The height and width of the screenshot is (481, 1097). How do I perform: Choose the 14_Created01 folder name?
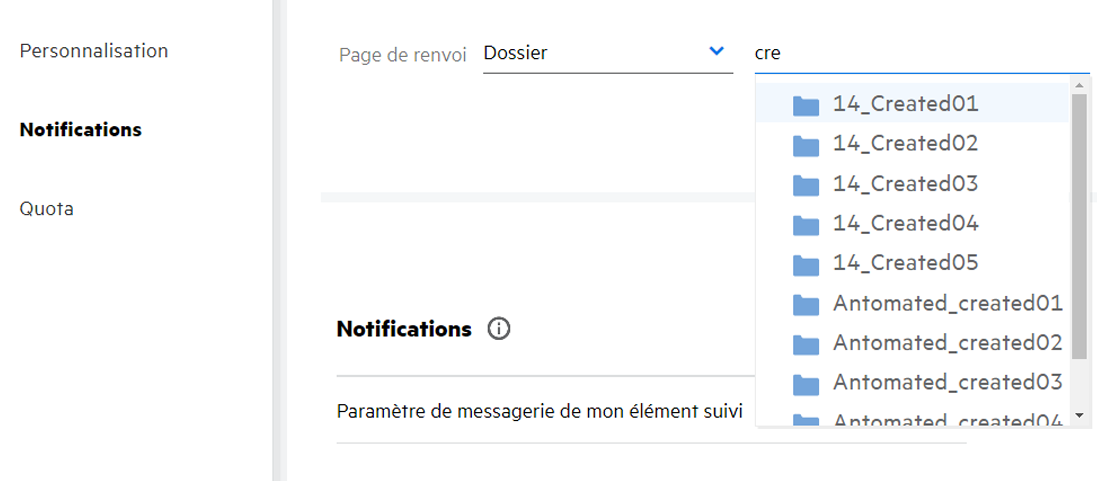pos(904,104)
